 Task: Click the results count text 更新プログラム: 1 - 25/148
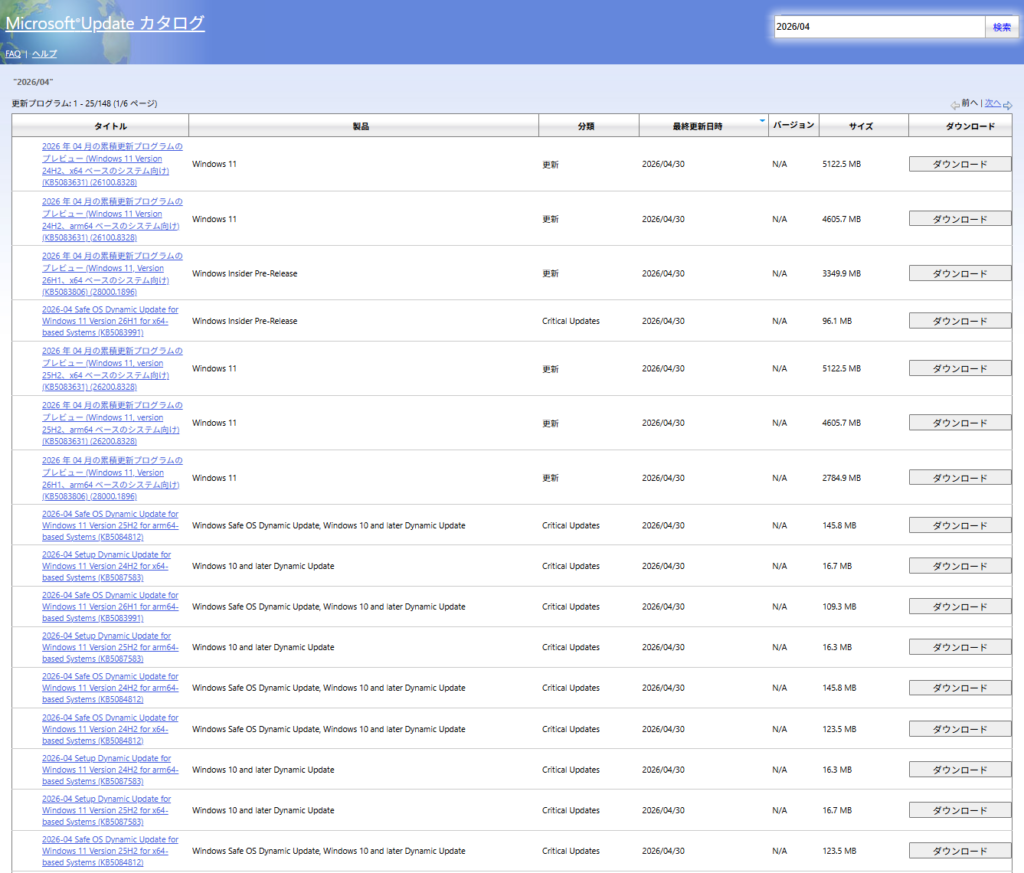[84, 104]
